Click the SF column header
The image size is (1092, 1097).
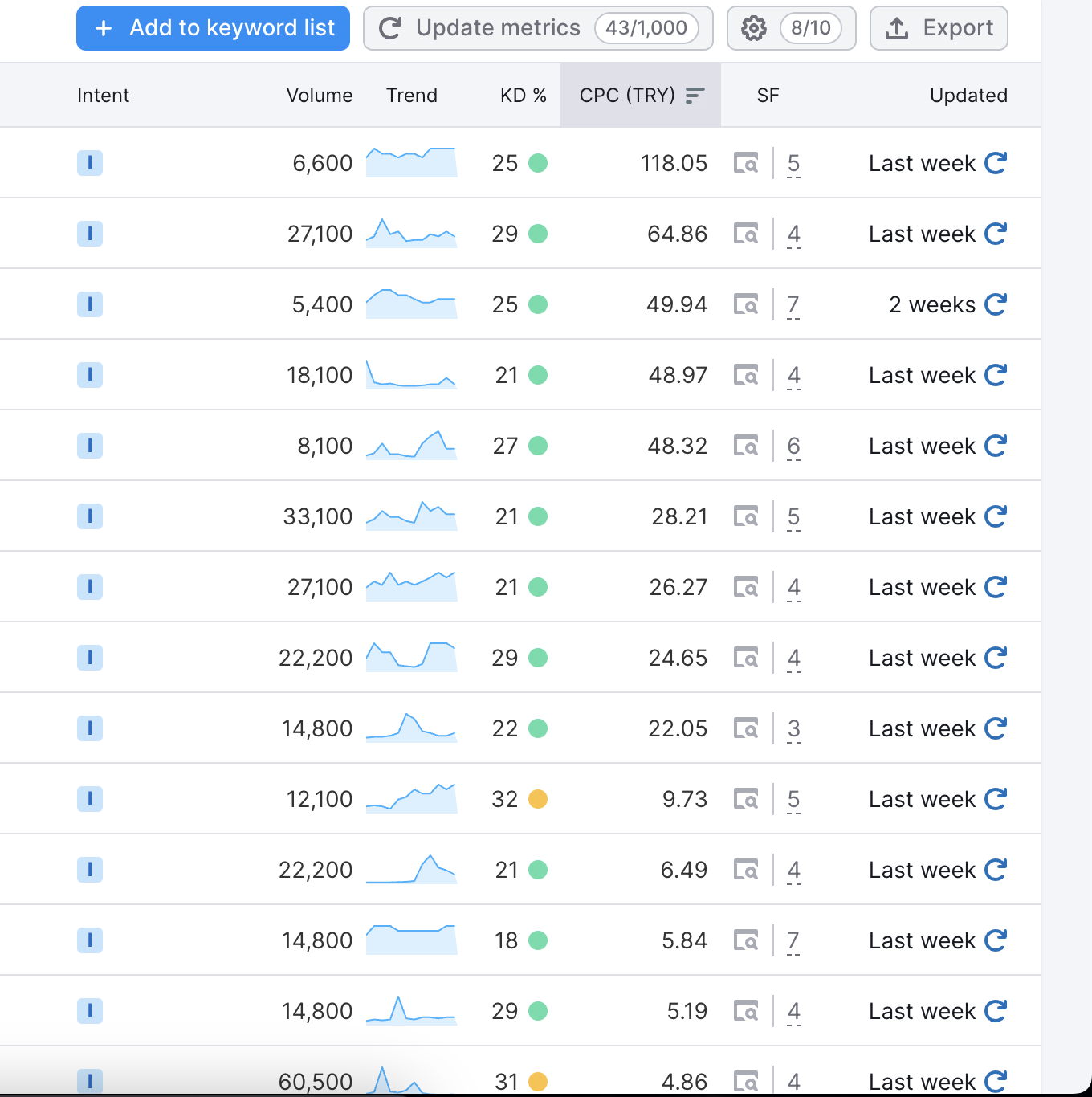coord(768,96)
